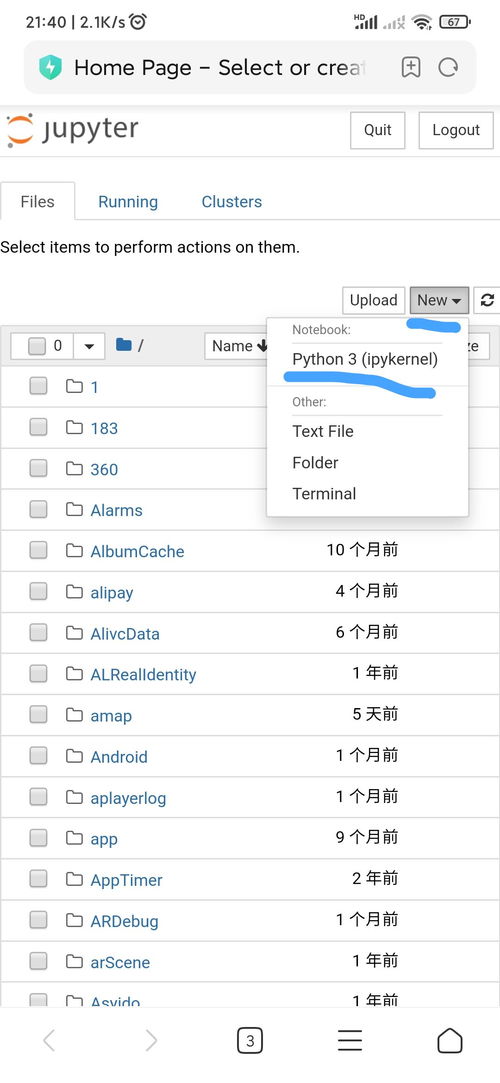Sort files using the Name header
Viewport: 500px width, 1083px height.
click(x=236, y=346)
